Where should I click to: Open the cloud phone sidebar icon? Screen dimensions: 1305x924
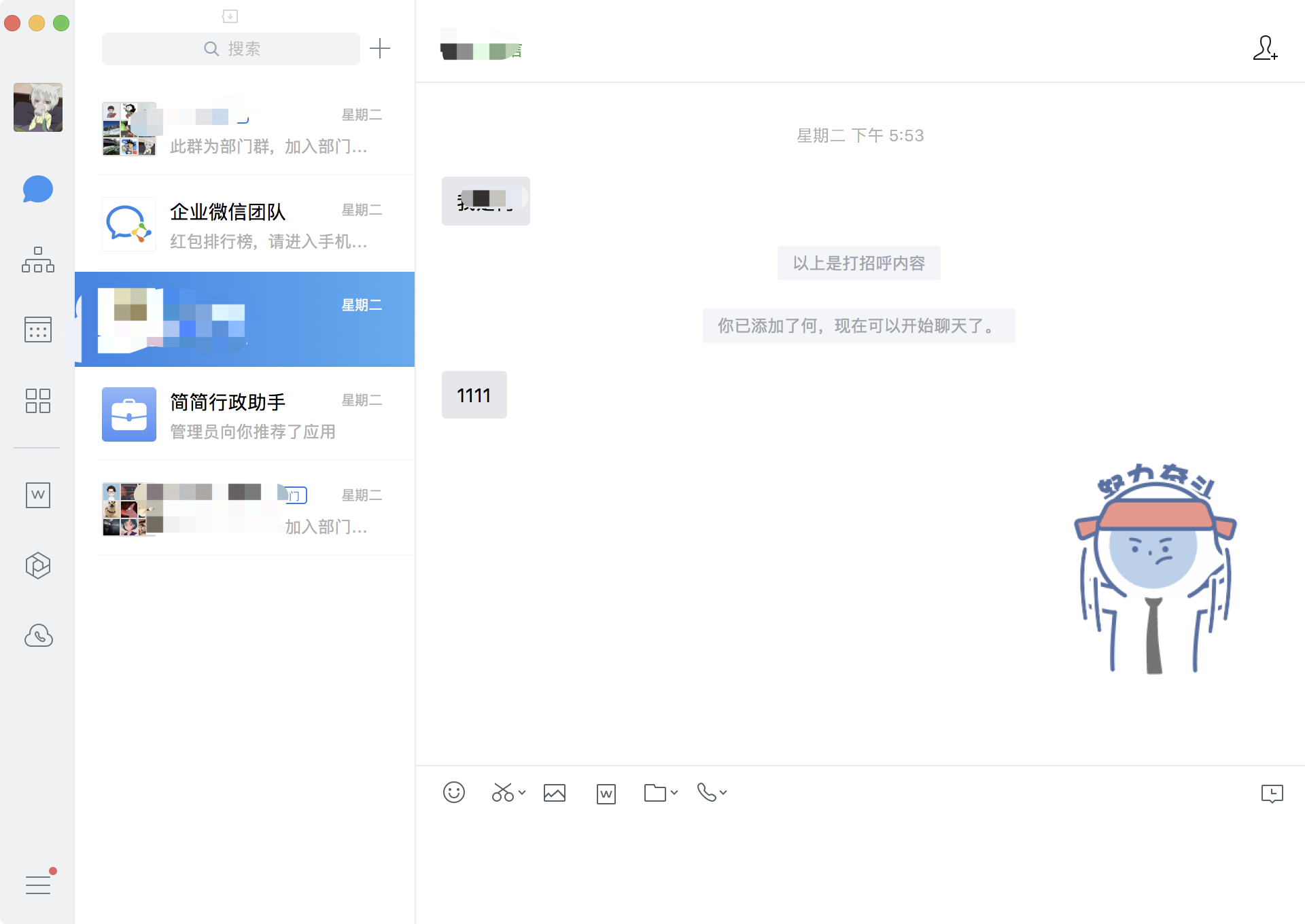coord(38,636)
